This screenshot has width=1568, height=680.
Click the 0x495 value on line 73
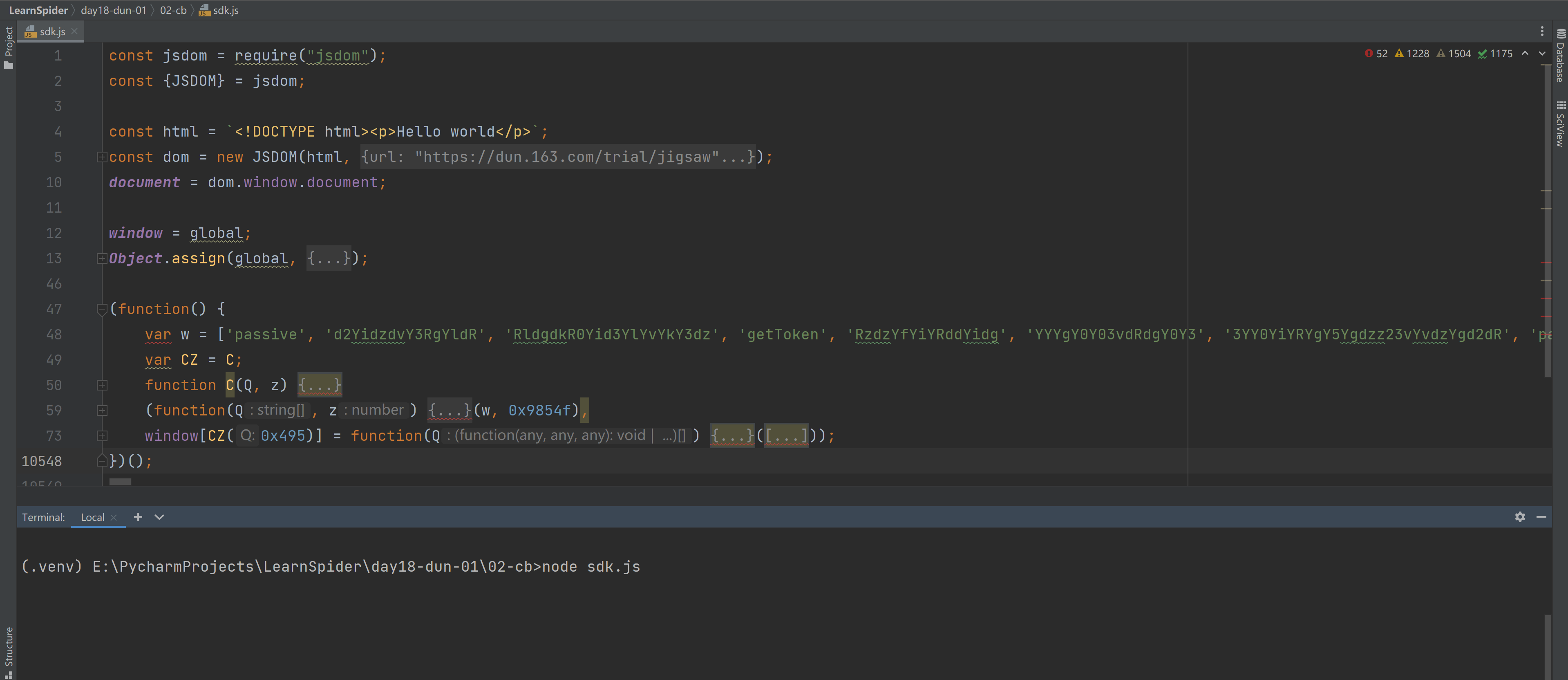point(283,436)
